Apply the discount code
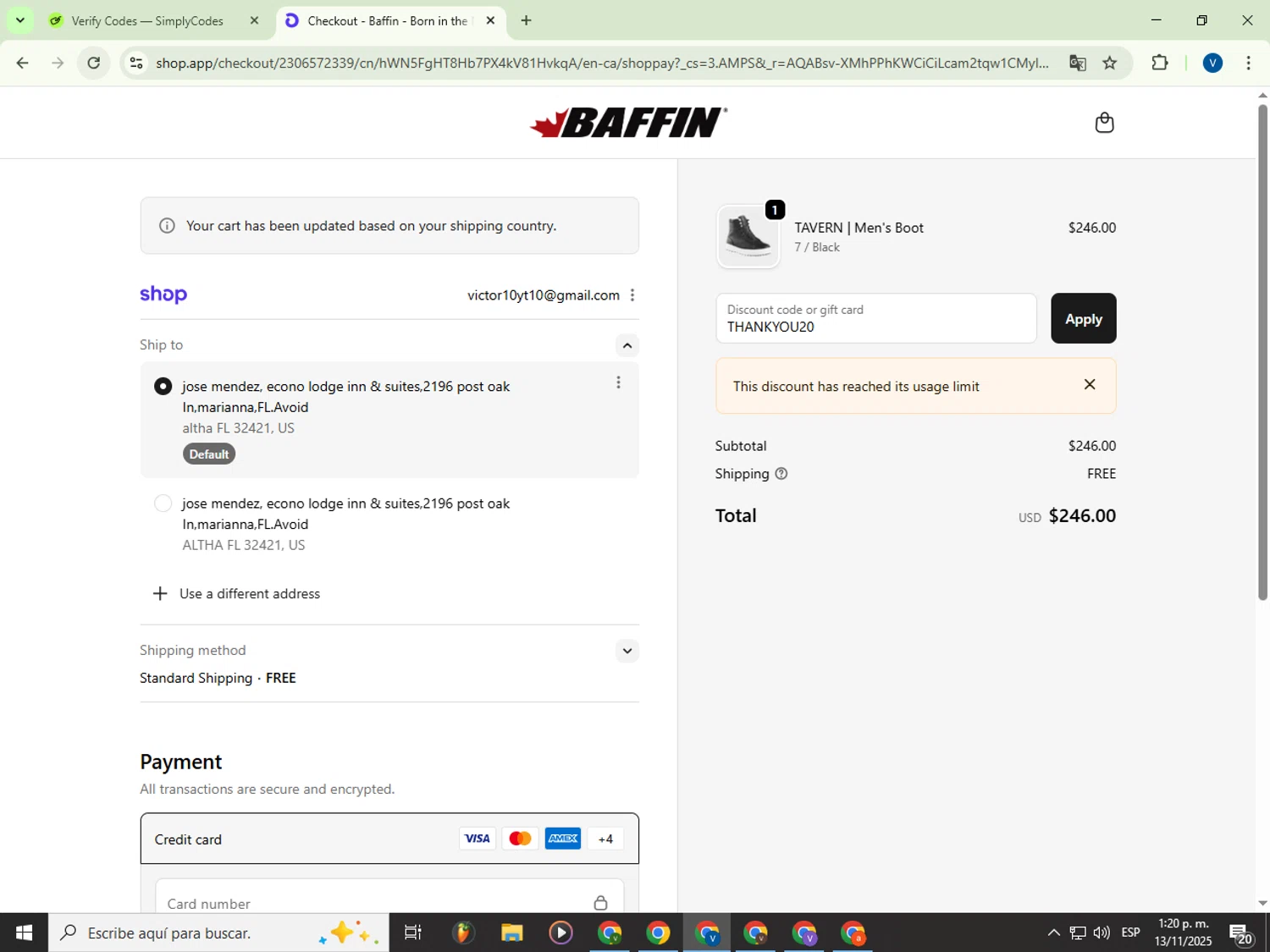Screen dimensions: 1270x952 pos(1083,318)
